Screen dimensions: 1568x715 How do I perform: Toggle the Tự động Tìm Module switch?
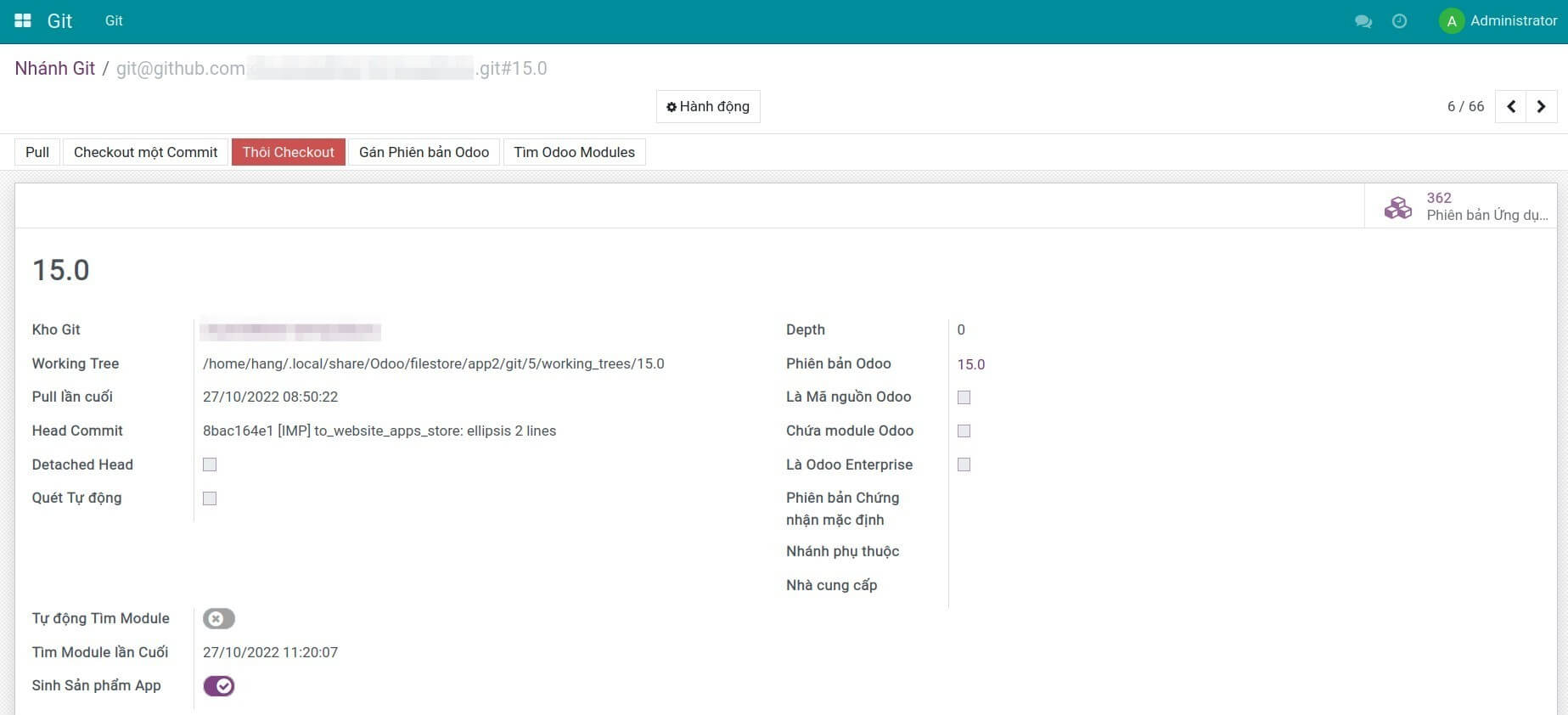pyautogui.click(x=218, y=619)
